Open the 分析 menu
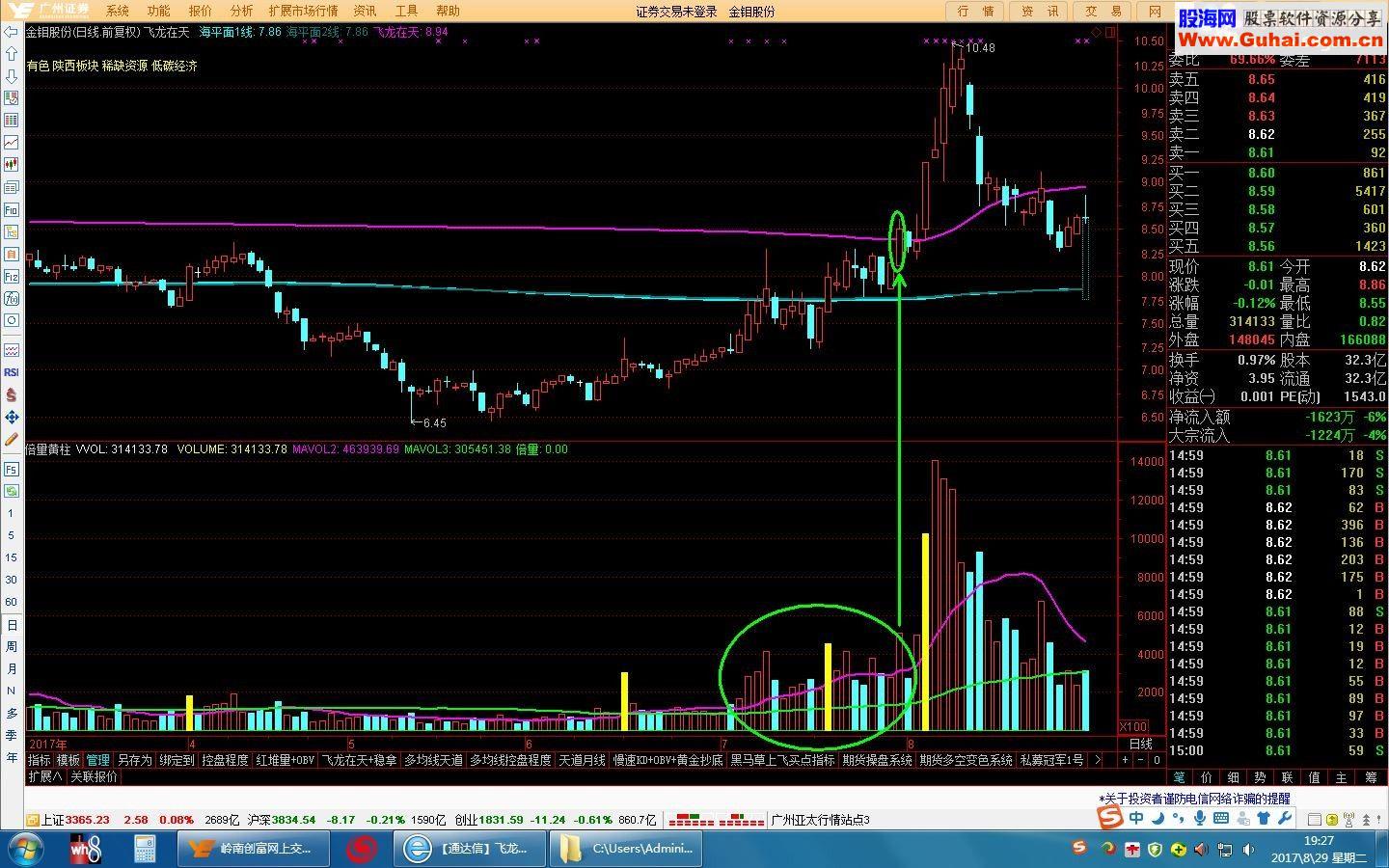Viewport: 1389px width, 868px height. coord(242,11)
